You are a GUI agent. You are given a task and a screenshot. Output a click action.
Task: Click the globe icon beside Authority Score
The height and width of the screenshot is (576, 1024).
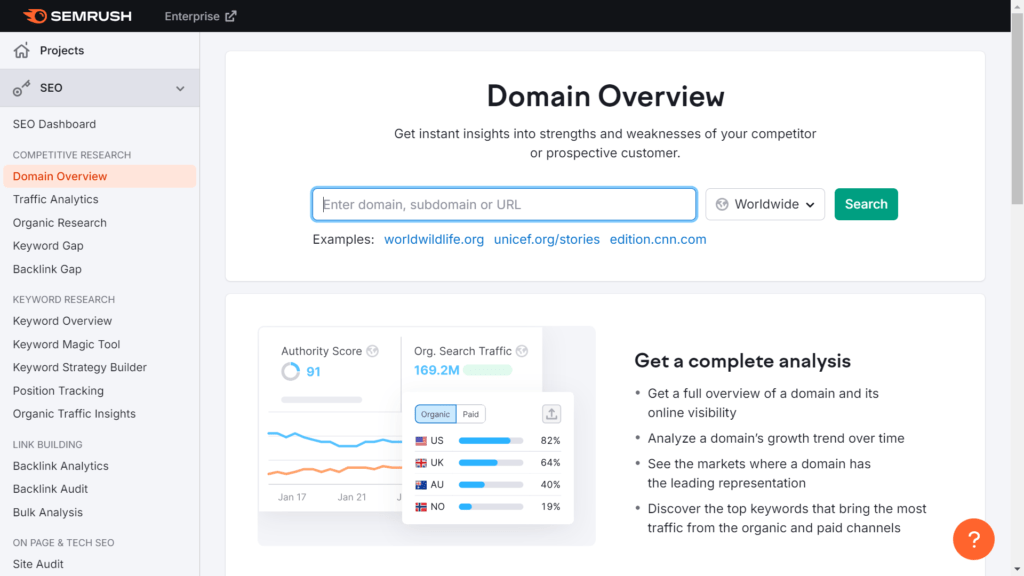tap(372, 351)
